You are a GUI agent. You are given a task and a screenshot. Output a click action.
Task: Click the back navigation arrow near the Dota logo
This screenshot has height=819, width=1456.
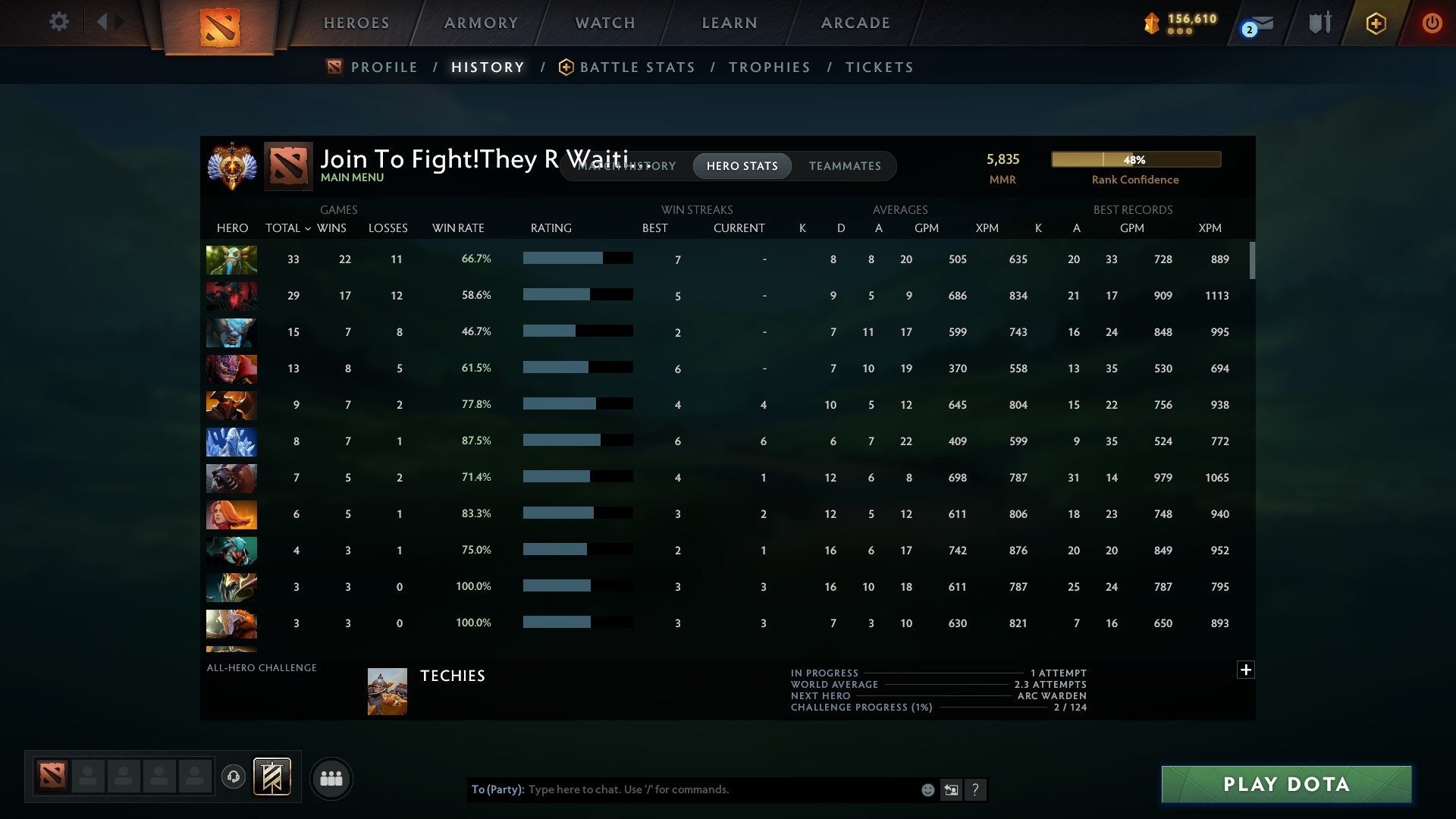pyautogui.click(x=103, y=22)
